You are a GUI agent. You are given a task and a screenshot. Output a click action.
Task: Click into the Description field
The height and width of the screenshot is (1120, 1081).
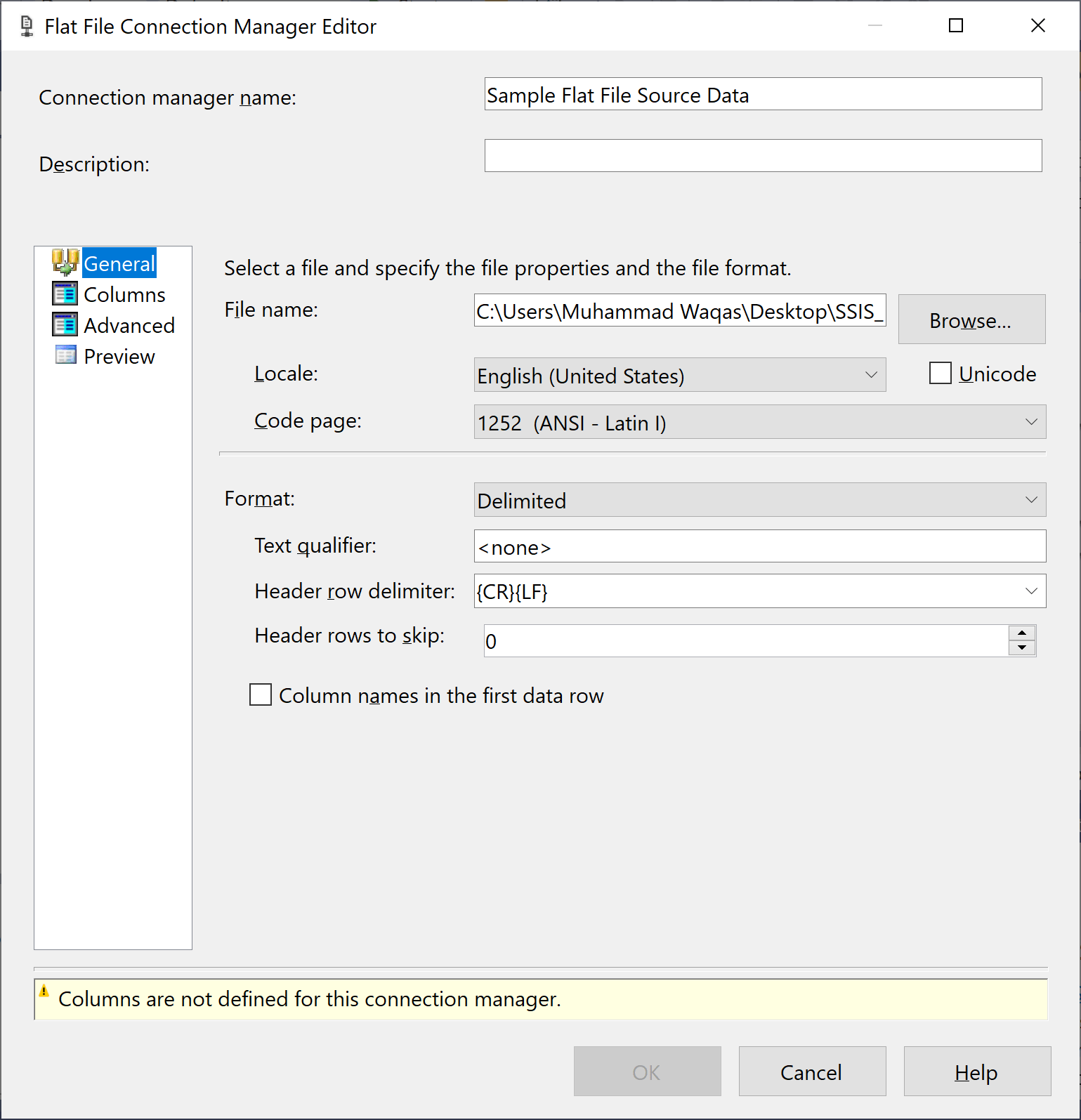point(764,155)
